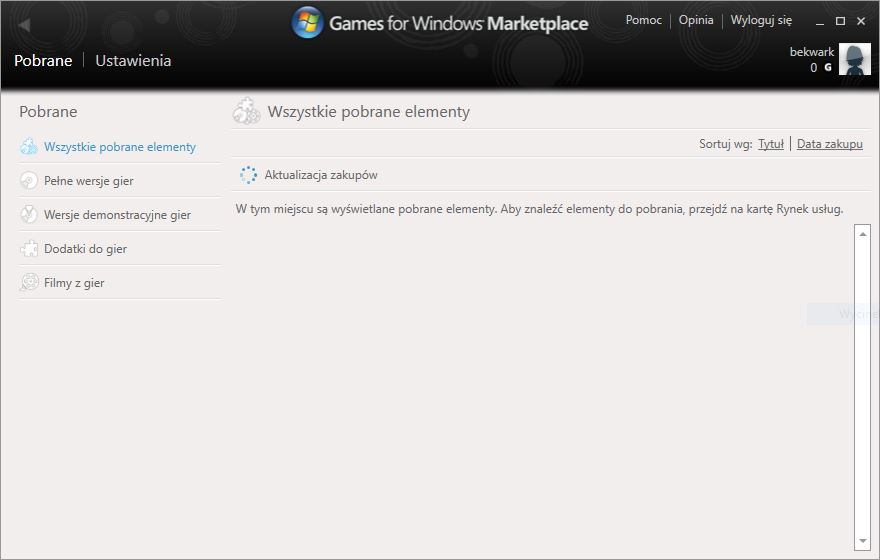Select Dodatki do gier category
This screenshot has width=880, height=560.
click(85, 249)
